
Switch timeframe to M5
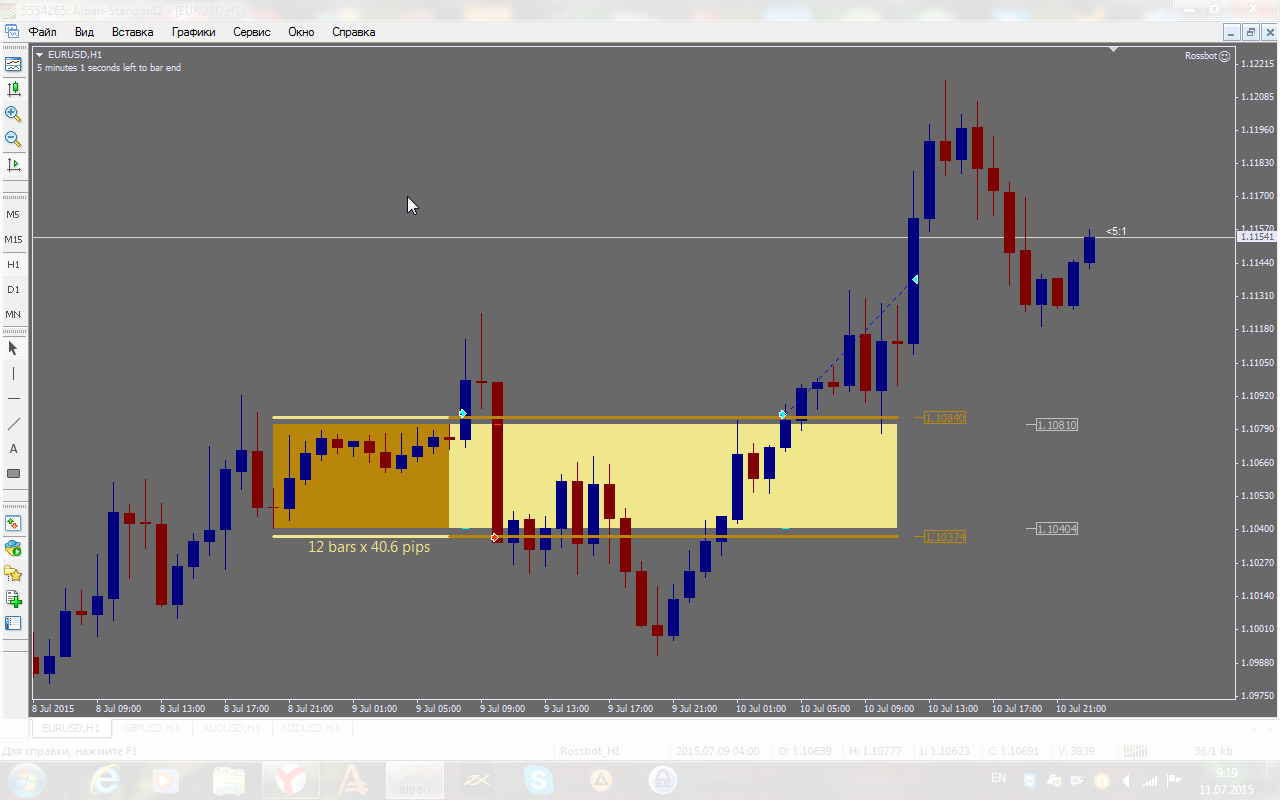click(x=13, y=214)
